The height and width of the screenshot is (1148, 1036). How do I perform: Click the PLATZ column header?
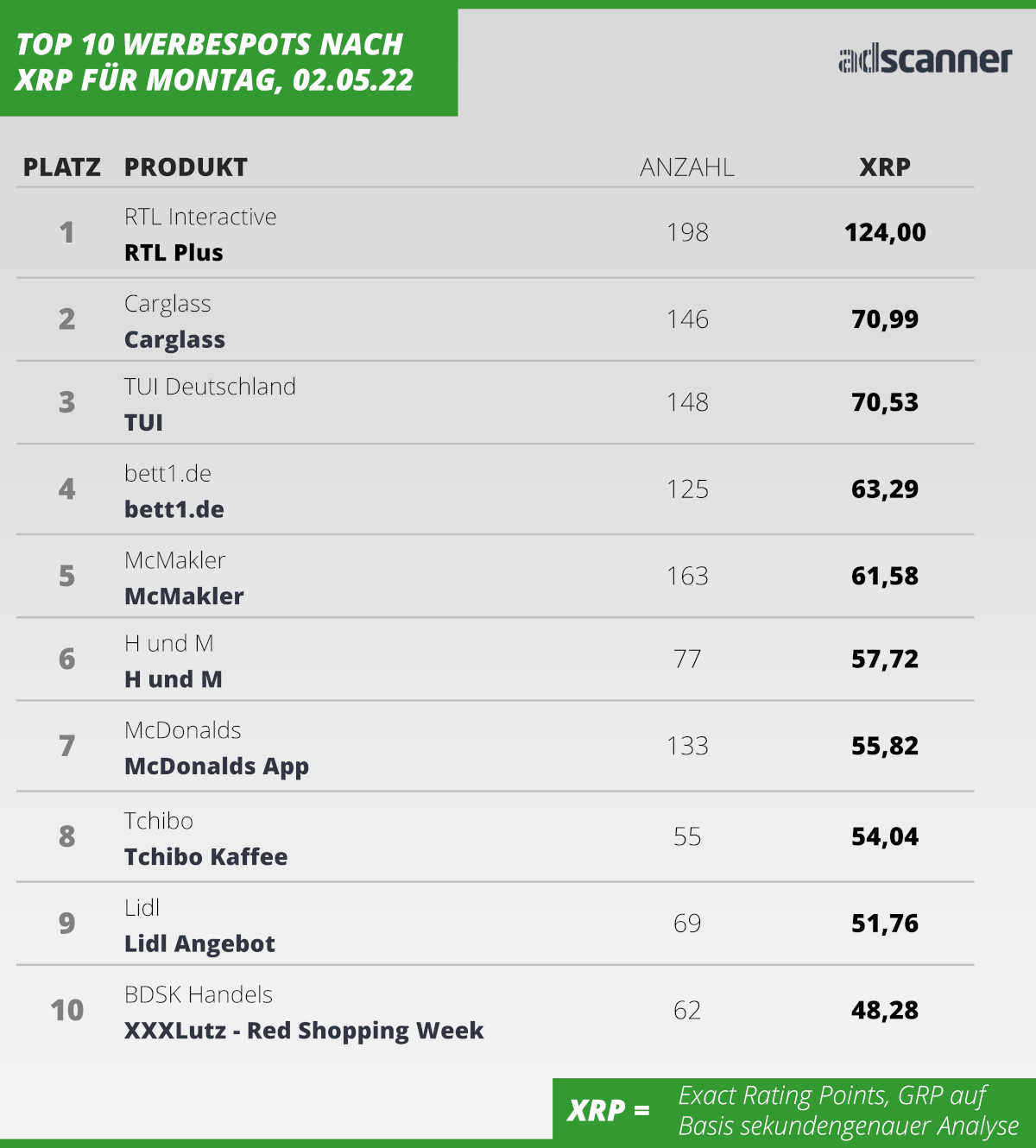[62, 167]
